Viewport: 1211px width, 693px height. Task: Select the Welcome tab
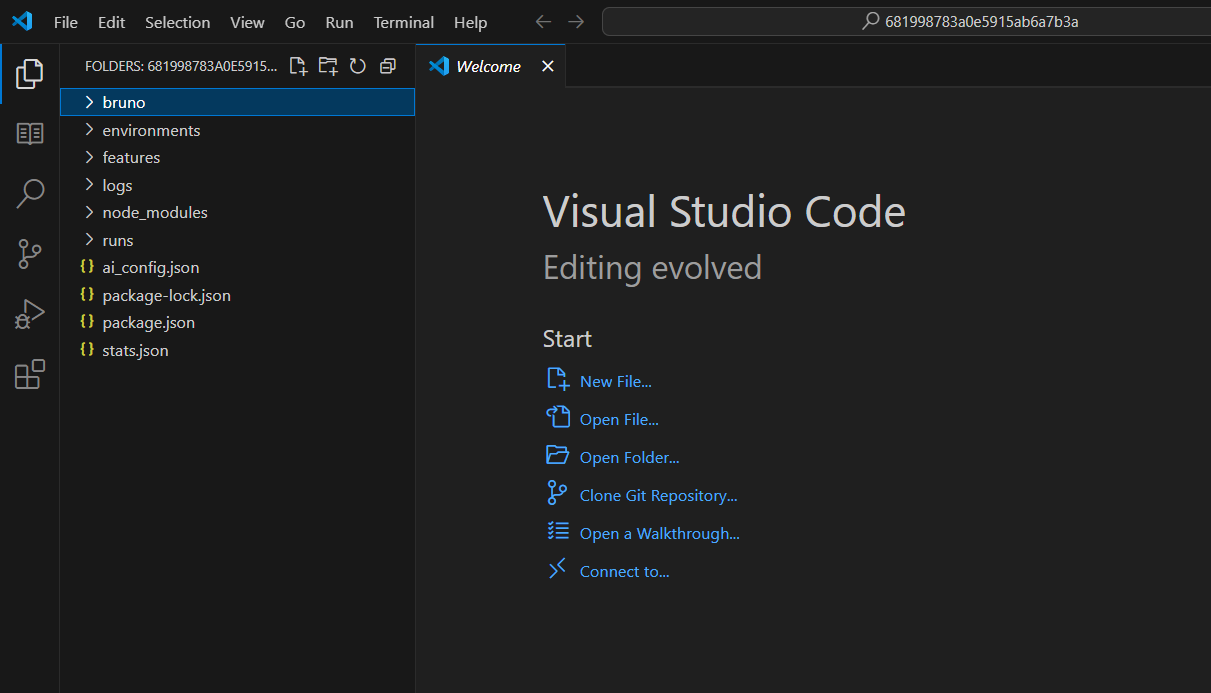(487, 66)
